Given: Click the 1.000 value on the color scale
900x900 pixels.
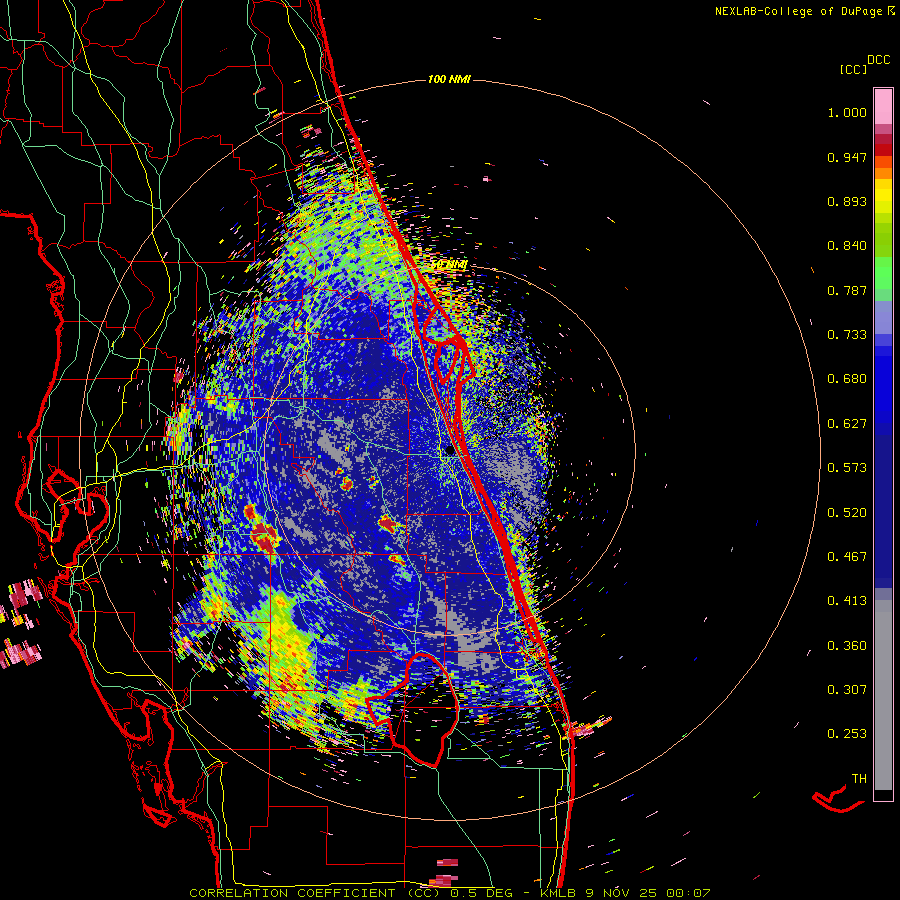Looking at the screenshot, I should [847, 112].
